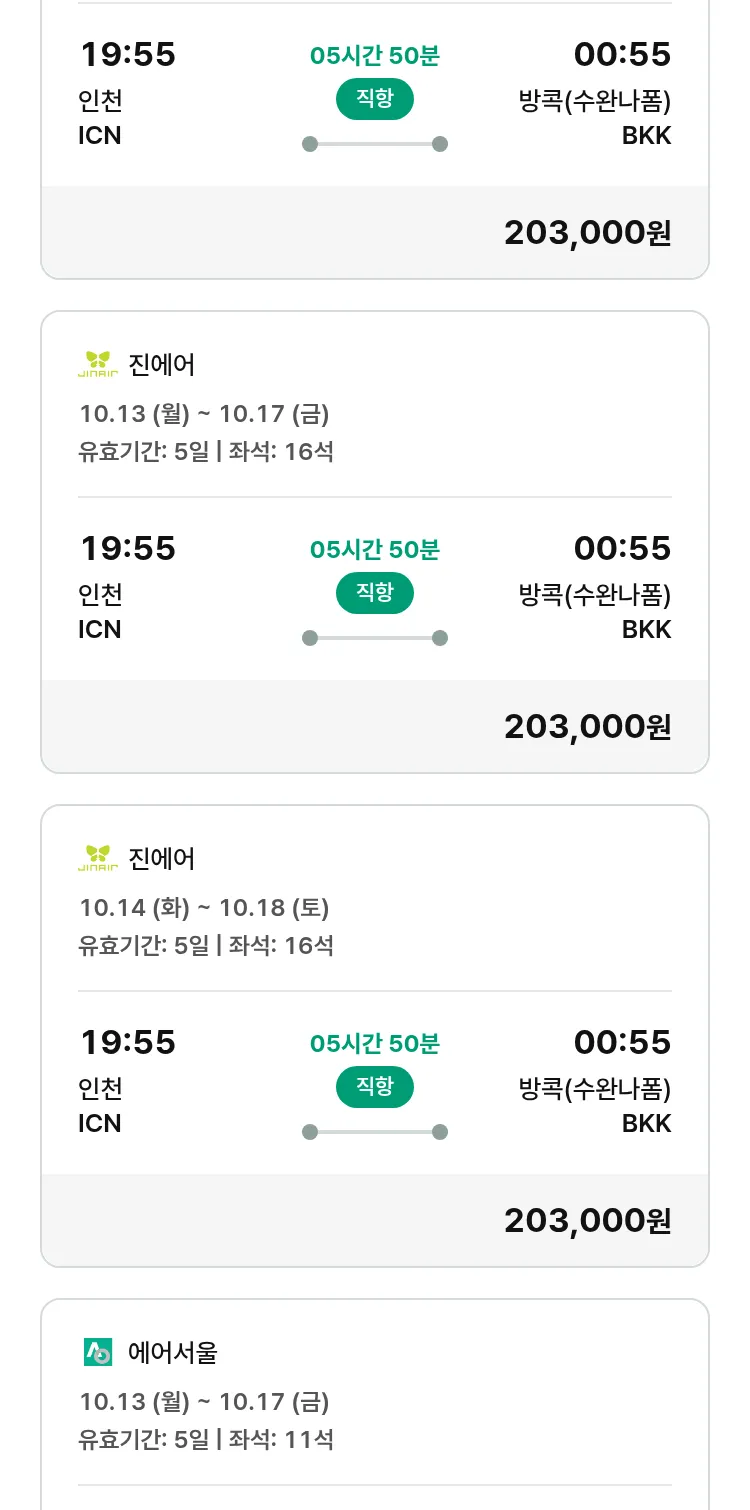The height and width of the screenshot is (1510, 750).
Task: Select the 203,000원 price for the 10.14 Jin Air flight
Action: click(587, 1221)
